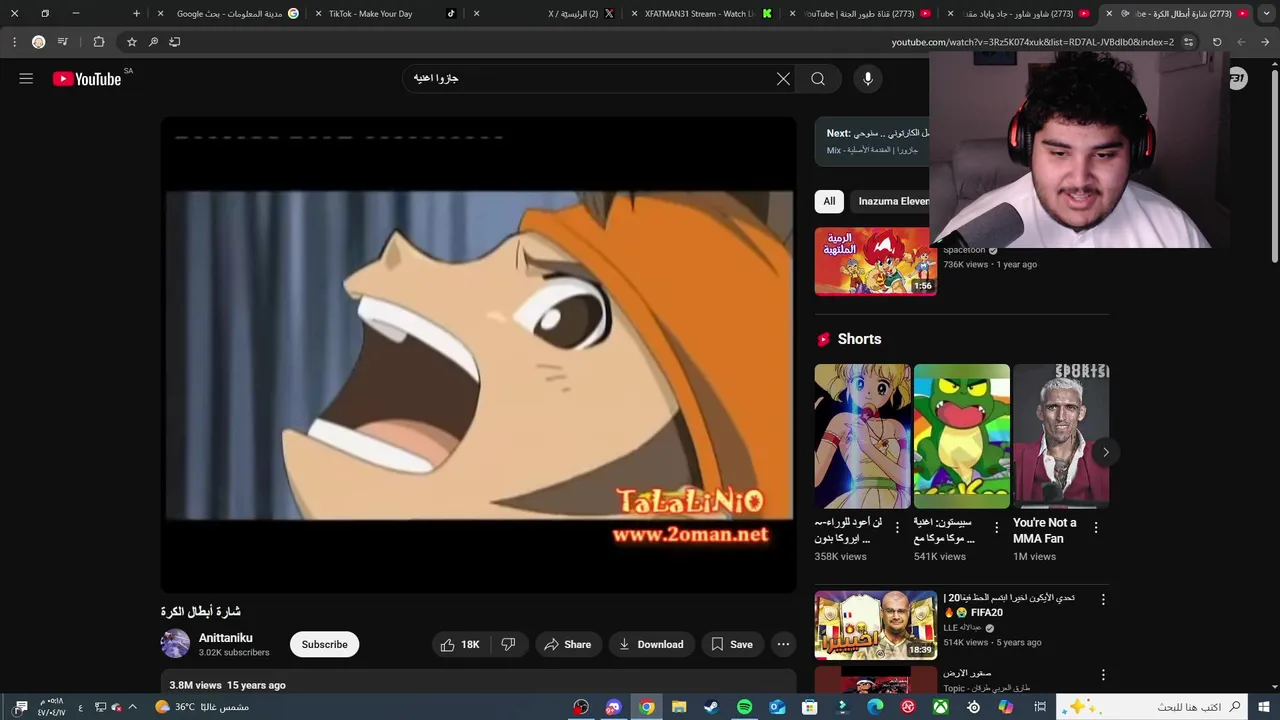The height and width of the screenshot is (720, 1280).
Task: Open the green frog Short thumbnail
Action: click(x=961, y=436)
